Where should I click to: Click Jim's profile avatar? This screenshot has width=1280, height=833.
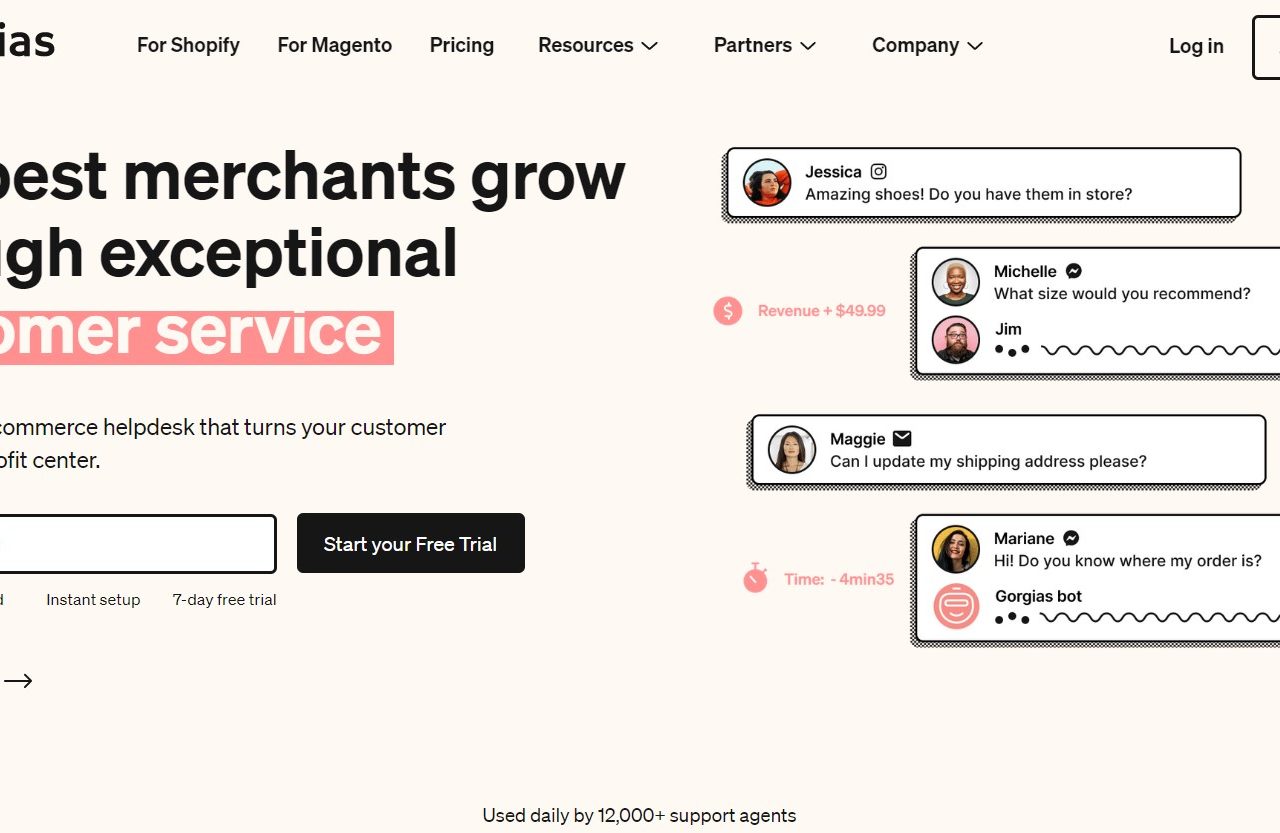click(x=955, y=340)
